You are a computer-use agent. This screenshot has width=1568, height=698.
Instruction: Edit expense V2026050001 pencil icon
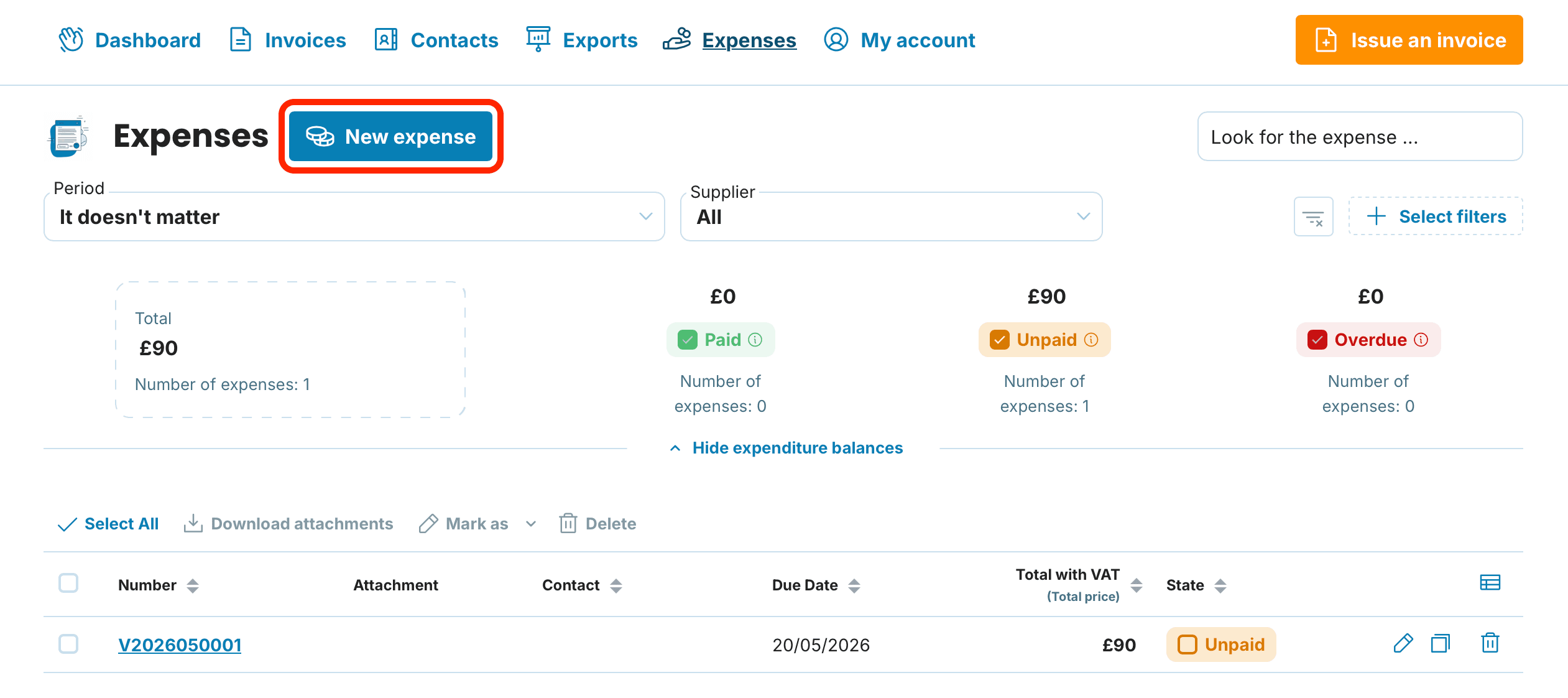pos(1403,643)
